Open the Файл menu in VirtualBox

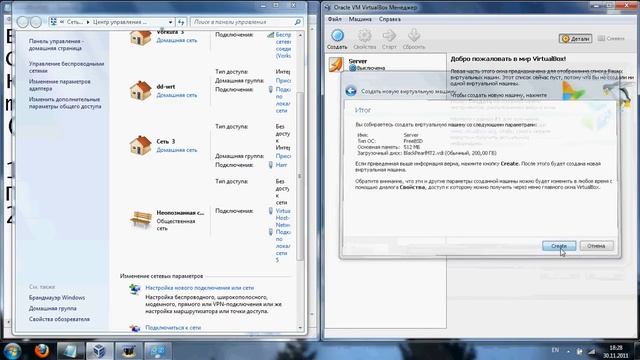coord(335,19)
